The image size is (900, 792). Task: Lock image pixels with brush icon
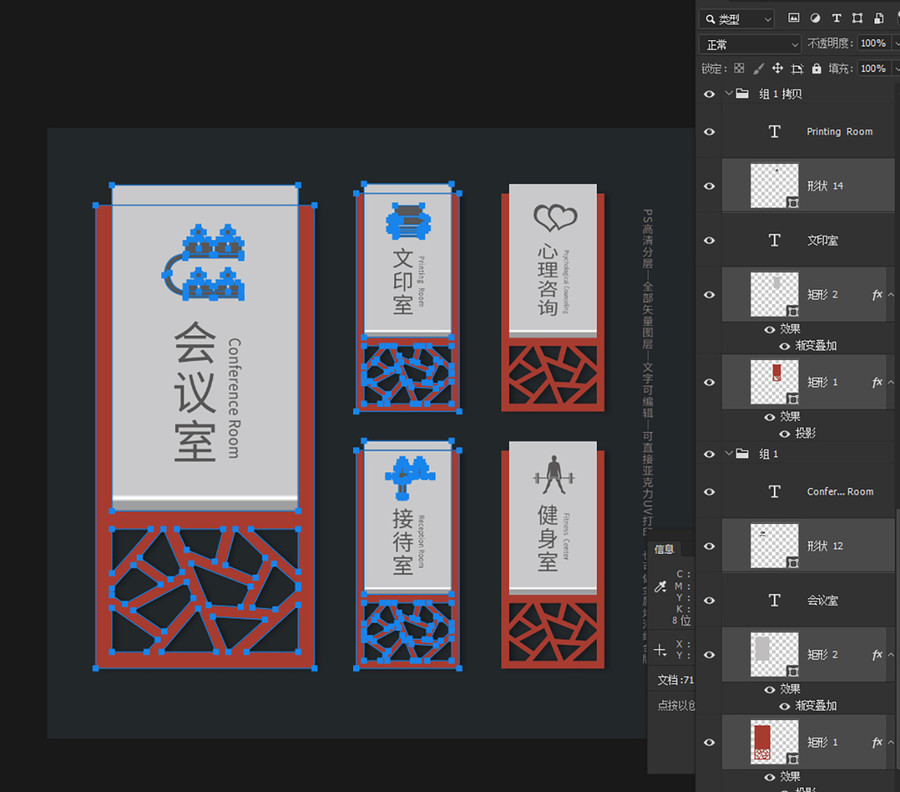click(x=758, y=68)
